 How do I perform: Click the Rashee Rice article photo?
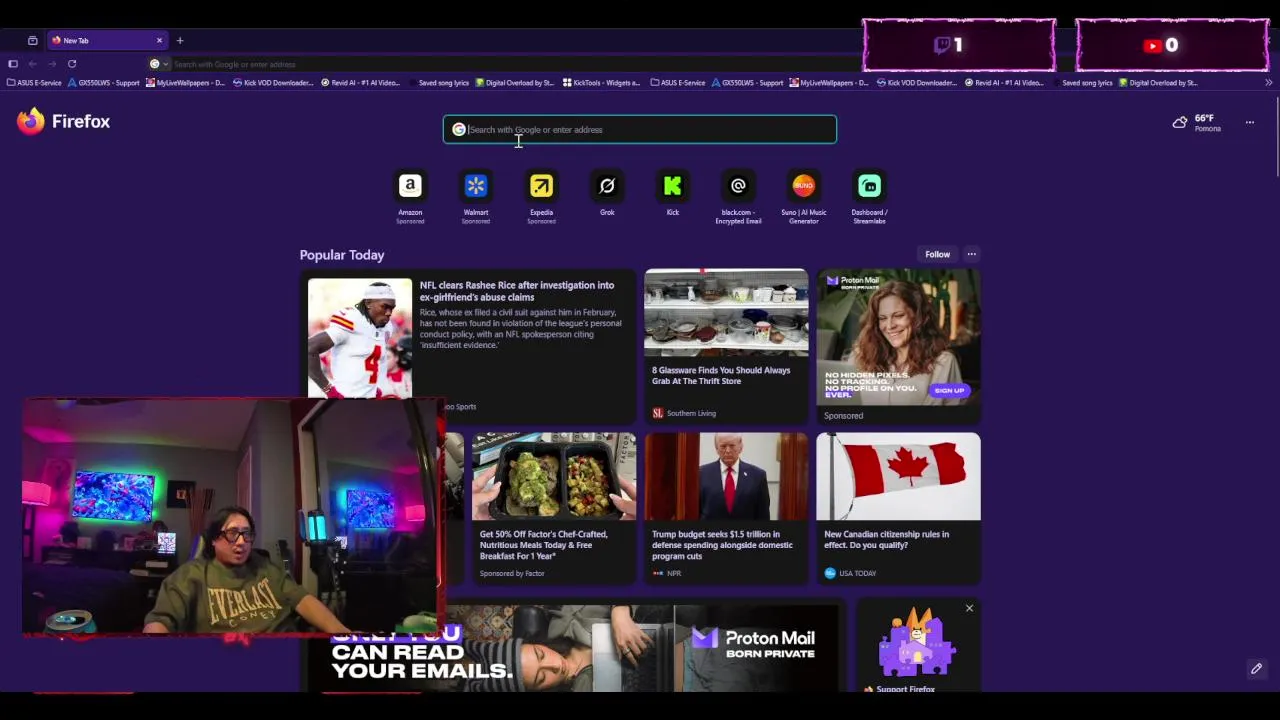(x=360, y=337)
